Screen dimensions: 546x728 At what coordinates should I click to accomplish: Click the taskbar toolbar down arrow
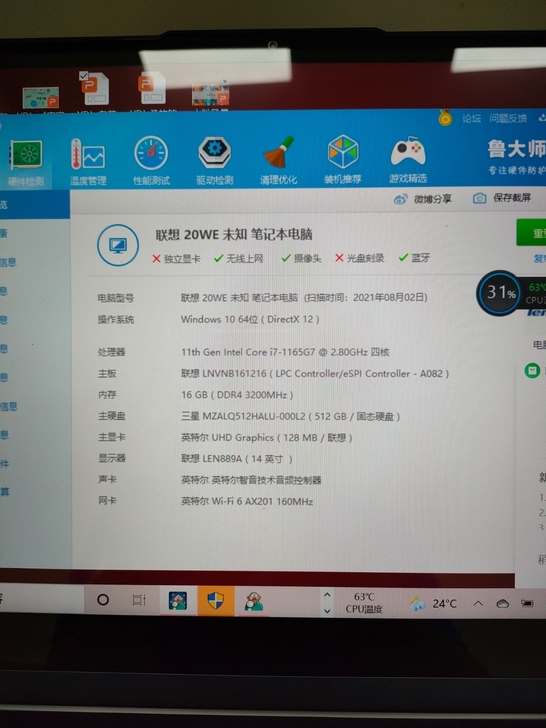click(327, 611)
